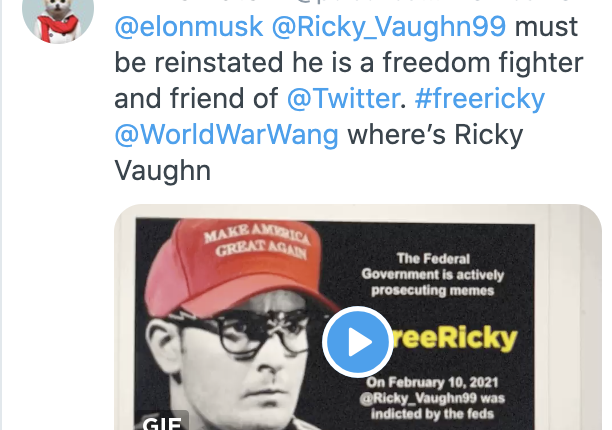Image resolution: width=612 pixels, height=430 pixels.
Task: Click the 'where's Ricky' tweet text
Action: pyautogui.click(x=435, y=135)
